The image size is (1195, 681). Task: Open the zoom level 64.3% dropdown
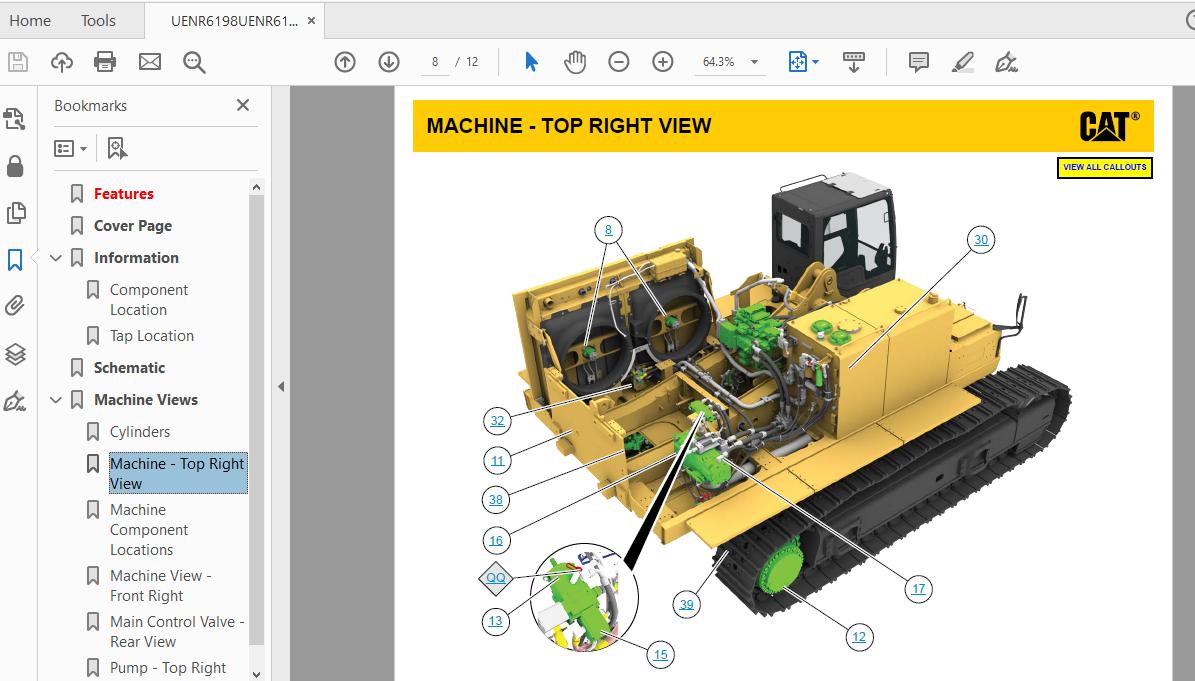(x=754, y=62)
